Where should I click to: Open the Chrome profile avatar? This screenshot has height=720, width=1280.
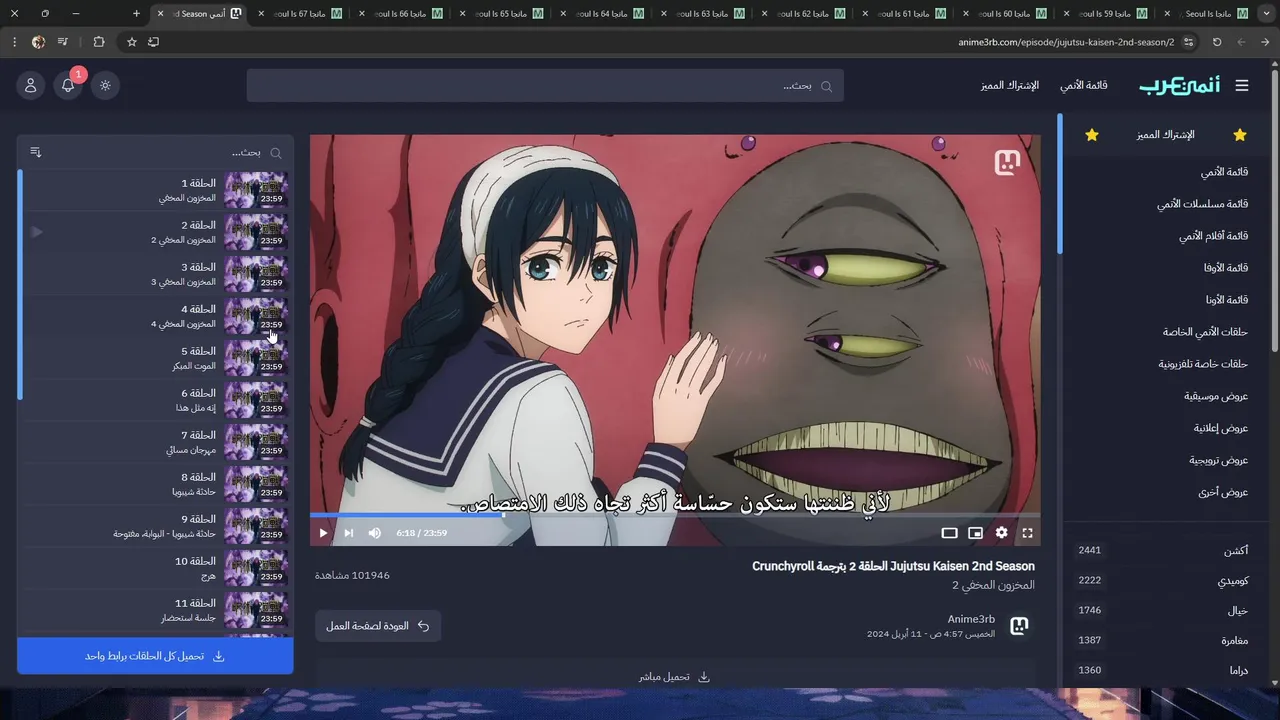coord(38,42)
